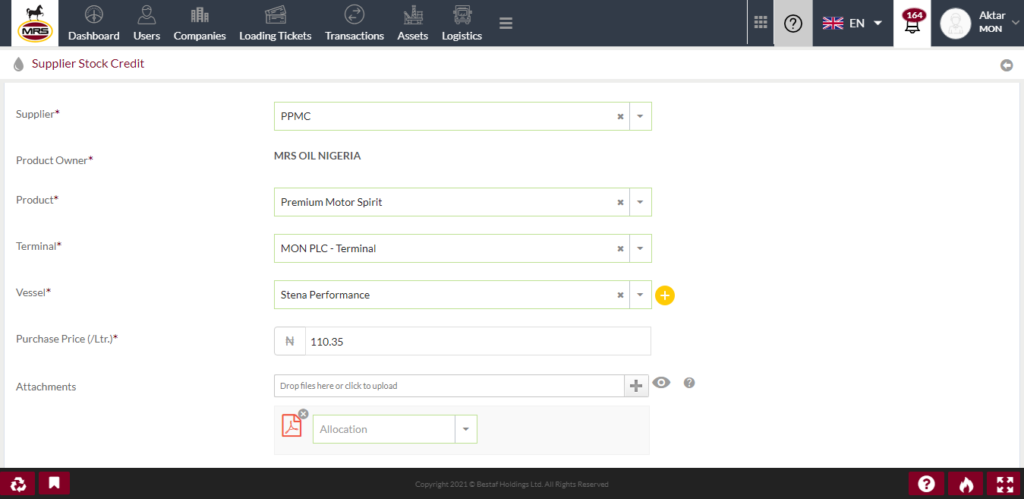Open the Logistics menu
The height and width of the screenshot is (499, 1024).
462,24
